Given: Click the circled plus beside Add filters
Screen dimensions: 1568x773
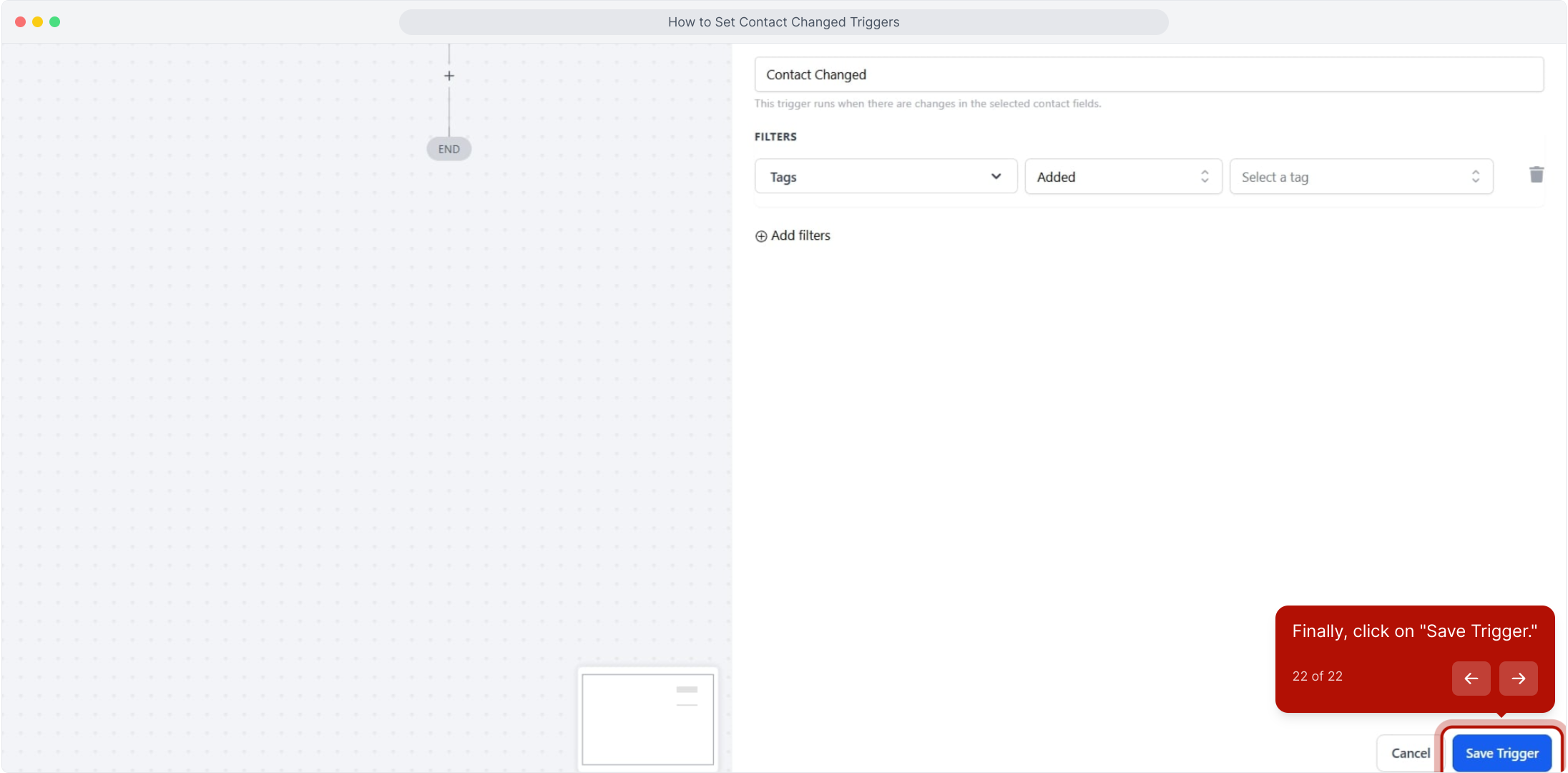Looking at the screenshot, I should click(761, 236).
